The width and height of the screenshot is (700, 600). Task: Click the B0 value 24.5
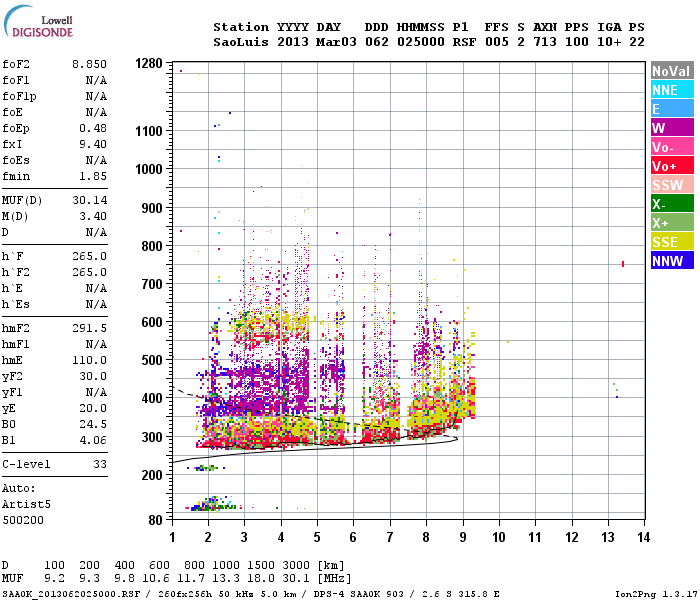click(93, 424)
